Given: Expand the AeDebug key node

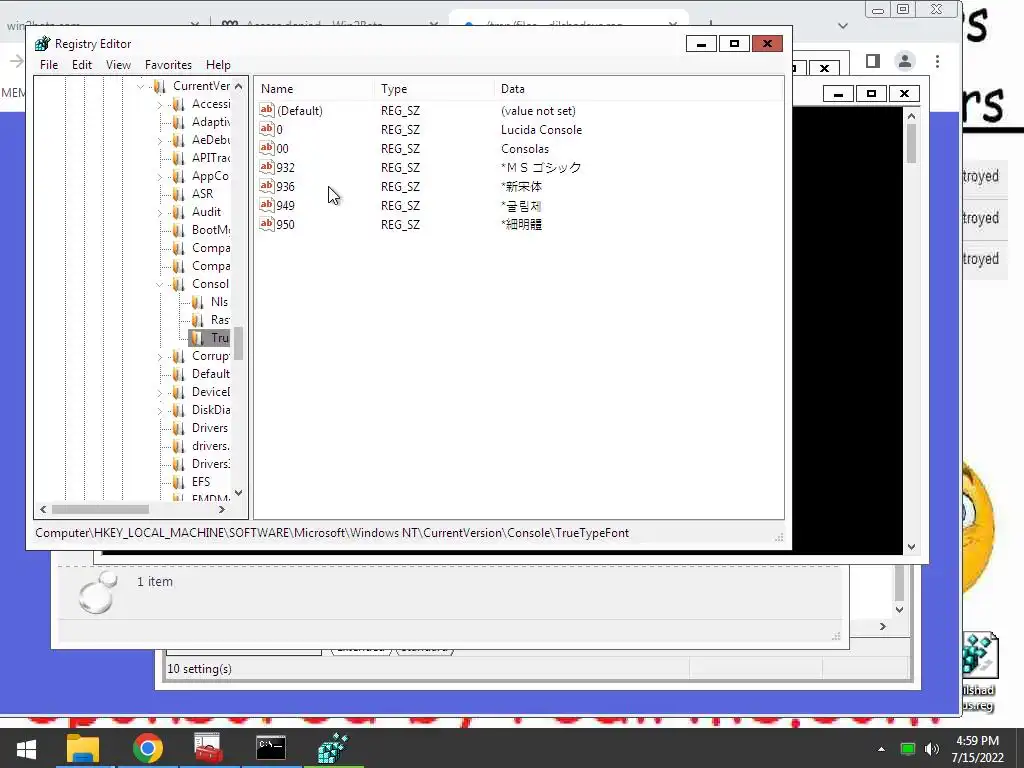Looking at the screenshot, I should click(160, 140).
